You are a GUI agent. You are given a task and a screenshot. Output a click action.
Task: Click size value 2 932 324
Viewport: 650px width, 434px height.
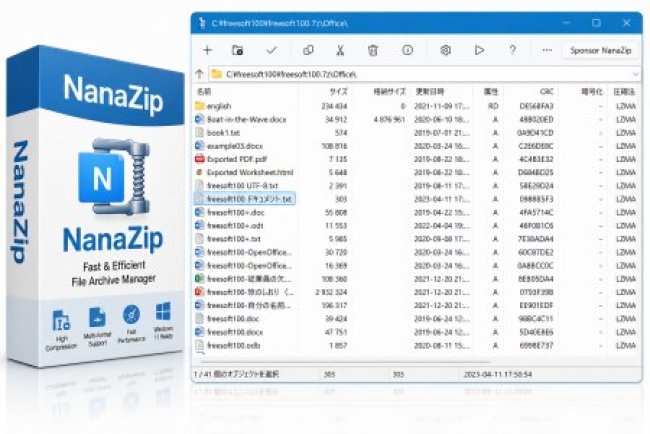point(331,292)
